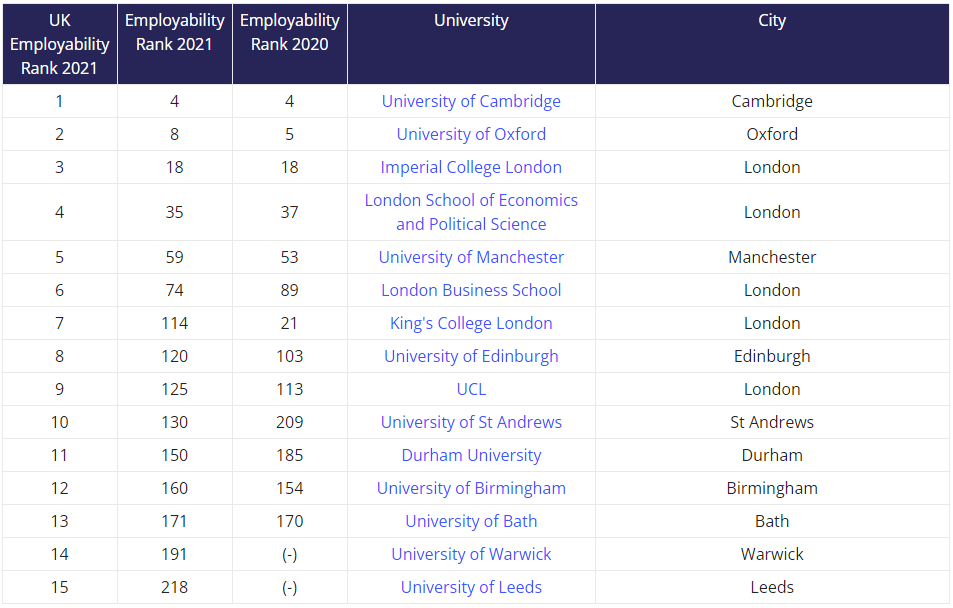Click the Employability Rank 2020 column header
This screenshot has width=953, height=608.
coord(290,32)
